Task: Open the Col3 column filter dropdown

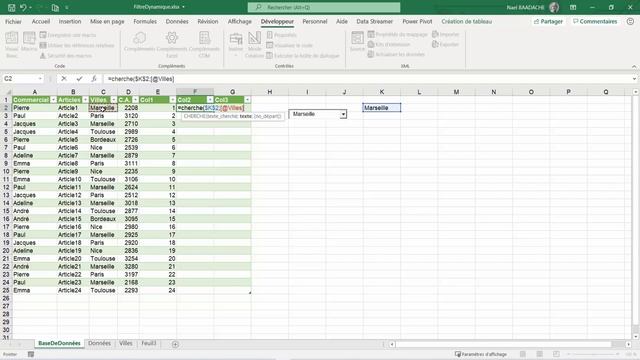Action: coord(247,100)
